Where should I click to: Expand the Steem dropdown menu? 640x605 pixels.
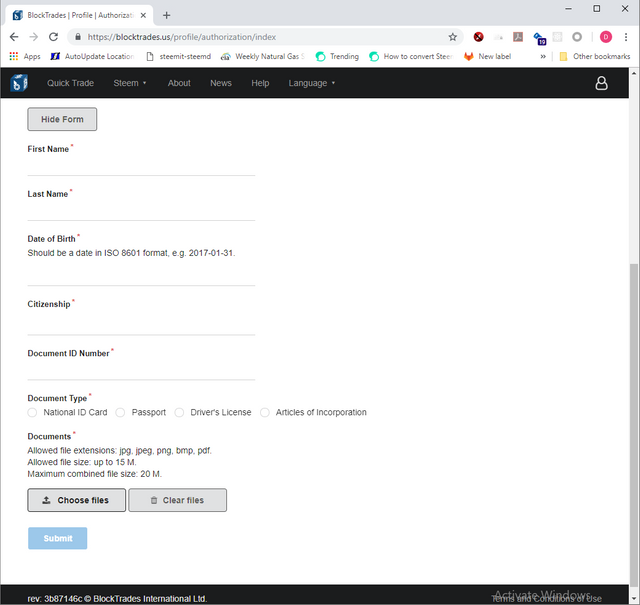129,83
